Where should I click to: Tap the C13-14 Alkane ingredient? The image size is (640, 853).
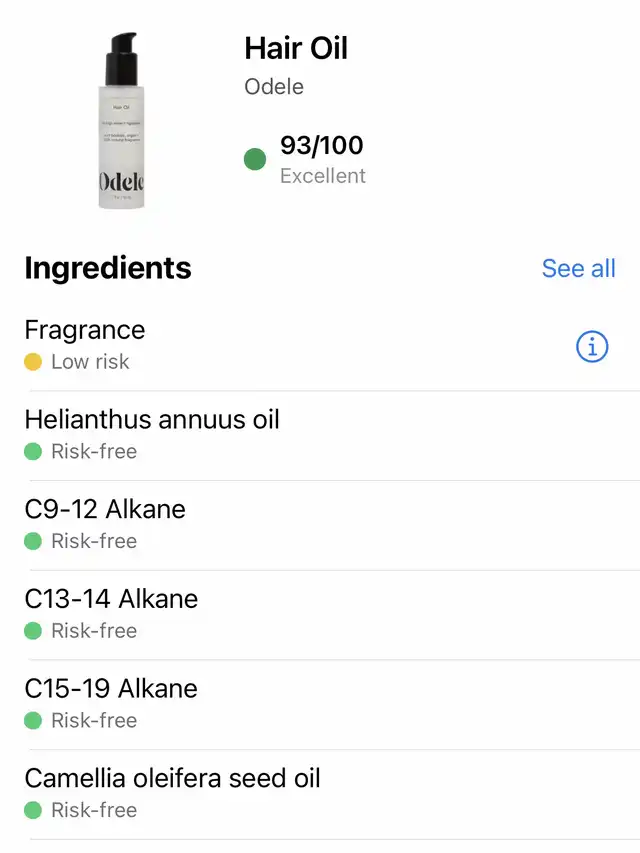[x=111, y=599]
